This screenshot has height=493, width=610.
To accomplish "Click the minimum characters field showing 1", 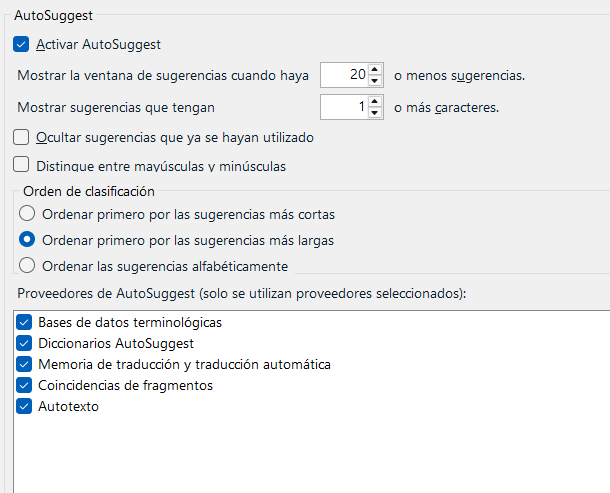I will click(343, 106).
